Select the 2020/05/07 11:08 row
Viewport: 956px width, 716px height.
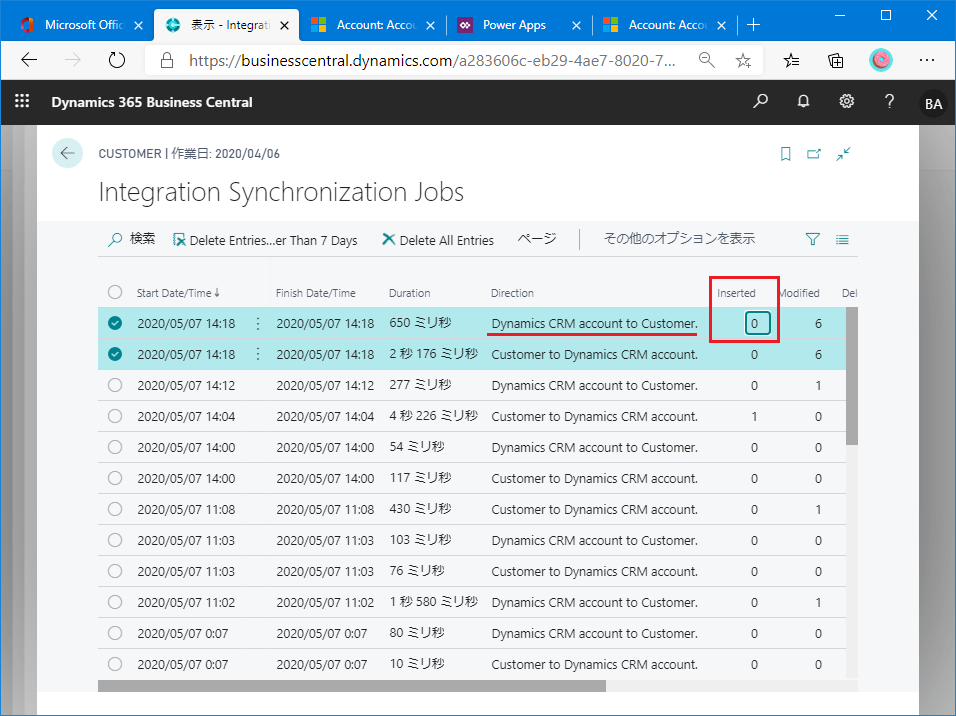coord(115,509)
